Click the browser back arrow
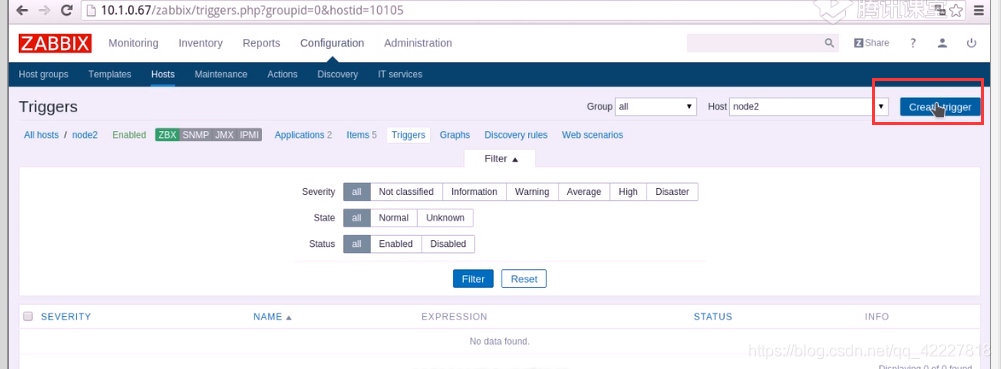Image resolution: width=1001 pixels, height=369 pixels. (x=22, y=10)
